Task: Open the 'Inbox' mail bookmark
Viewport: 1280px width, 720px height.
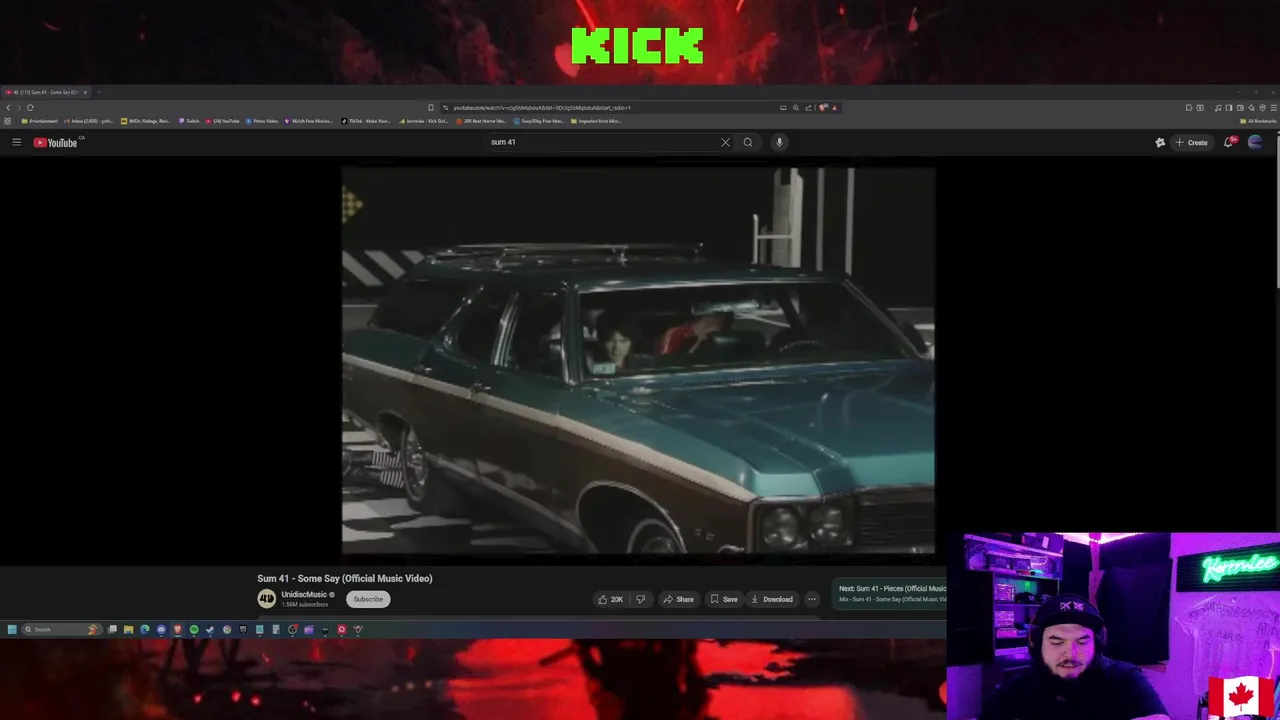Action: click(89, 121)
